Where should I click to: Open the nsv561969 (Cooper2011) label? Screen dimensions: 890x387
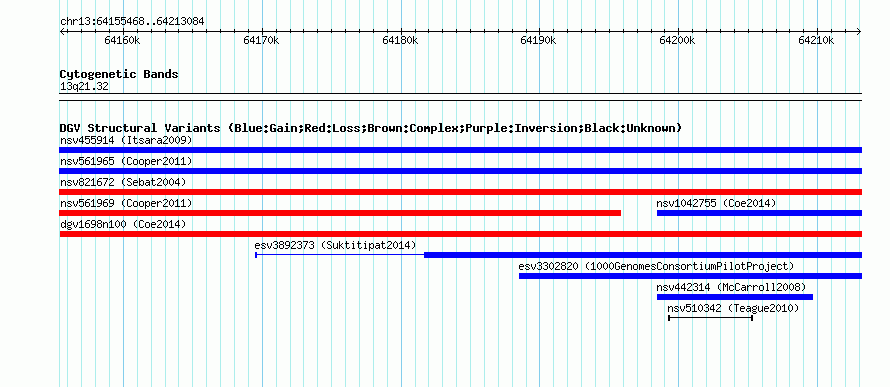click(x=126, y=203)
